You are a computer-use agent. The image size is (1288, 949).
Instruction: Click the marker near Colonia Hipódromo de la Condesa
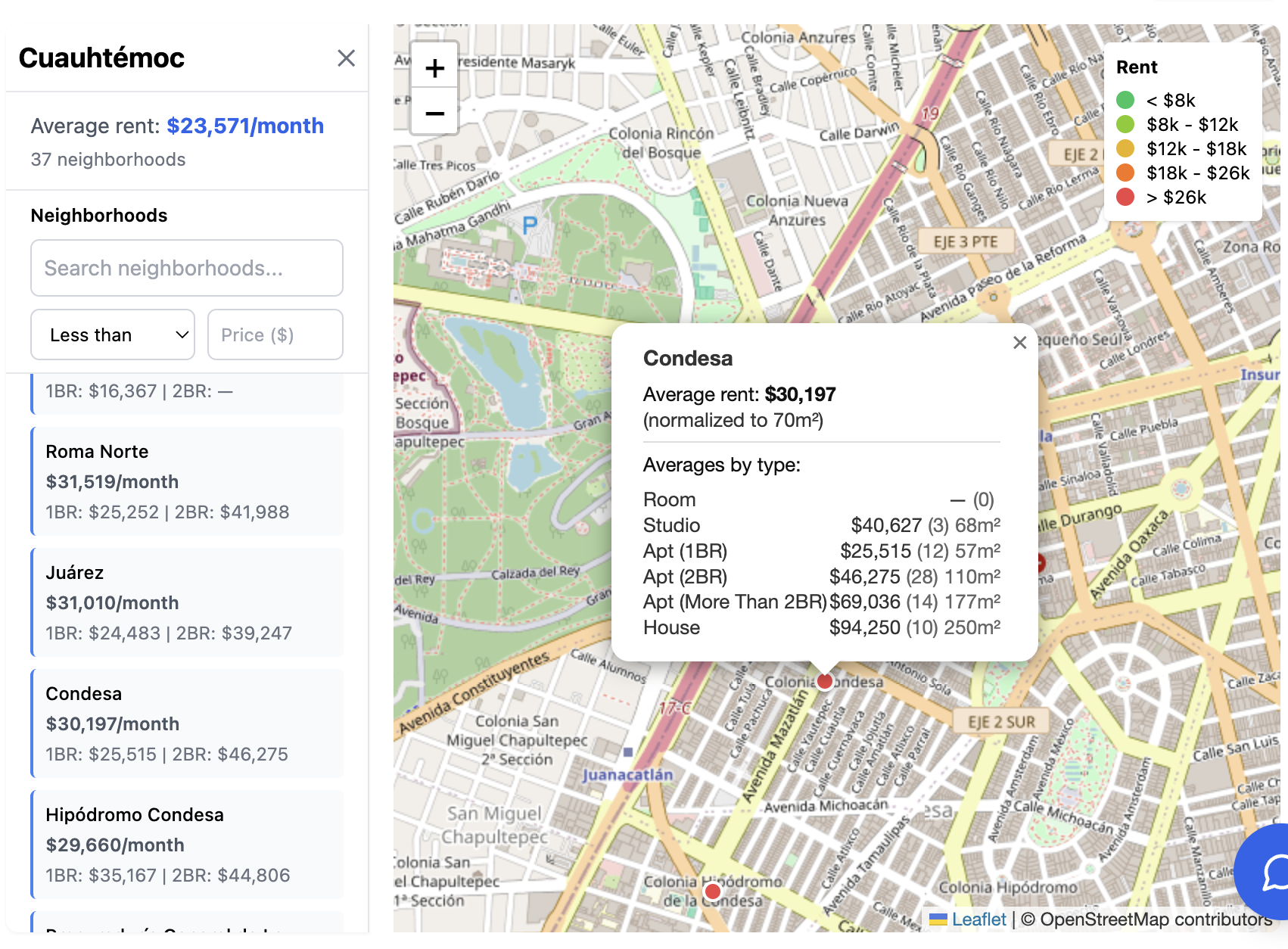coord(712,891)
